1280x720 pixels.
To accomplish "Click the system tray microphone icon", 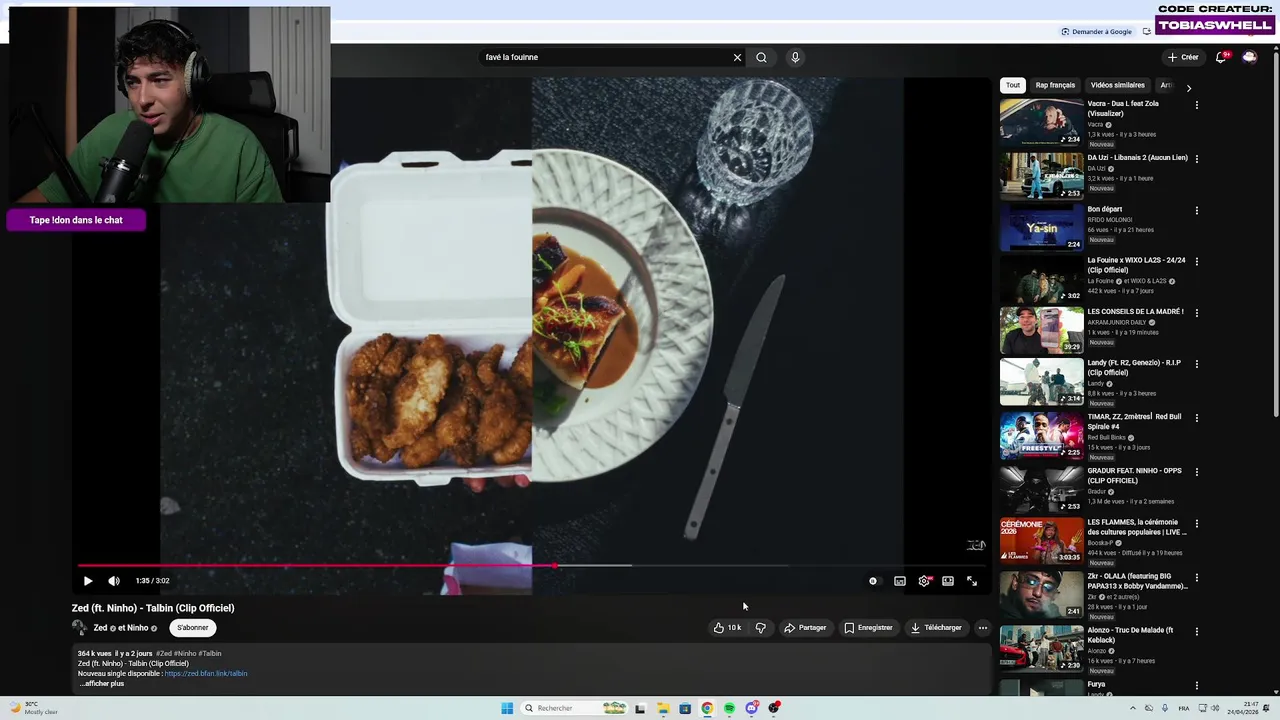I will [1165, 709].
